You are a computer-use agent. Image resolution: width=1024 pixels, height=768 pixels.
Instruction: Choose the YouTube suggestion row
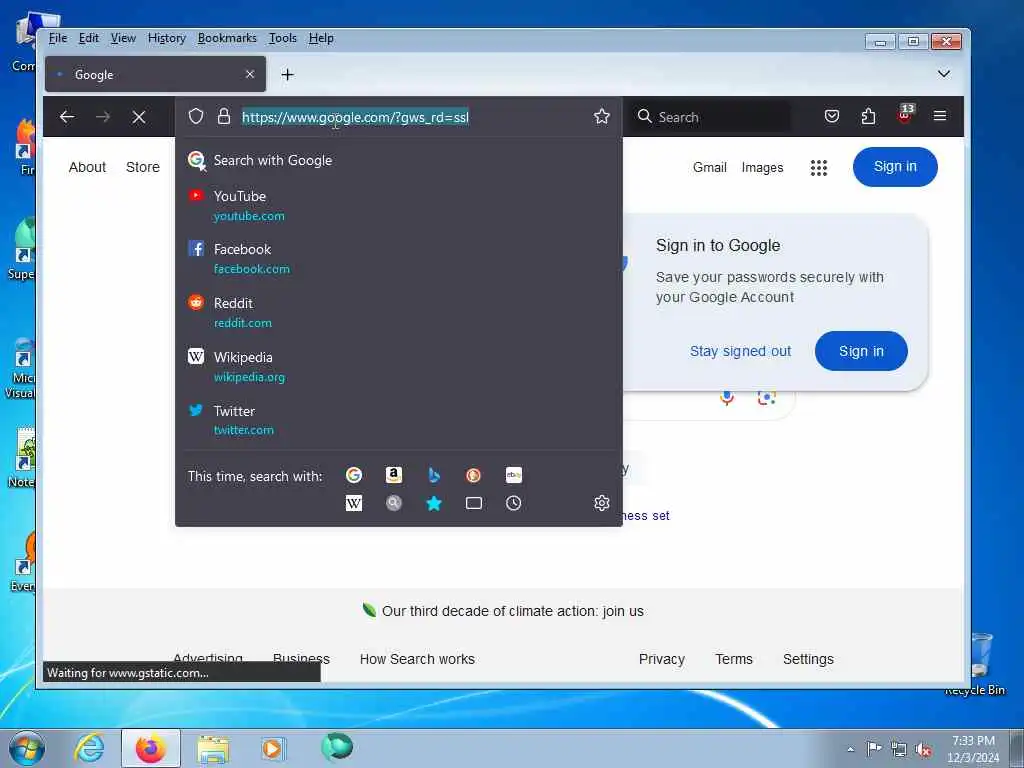tap(398, 205)
